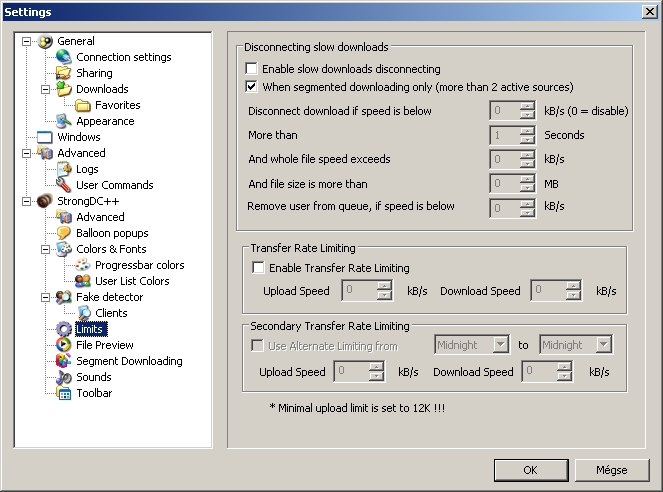
Task: Enable slow downloads disconnecting checkbox
Action: pos(252,69)
